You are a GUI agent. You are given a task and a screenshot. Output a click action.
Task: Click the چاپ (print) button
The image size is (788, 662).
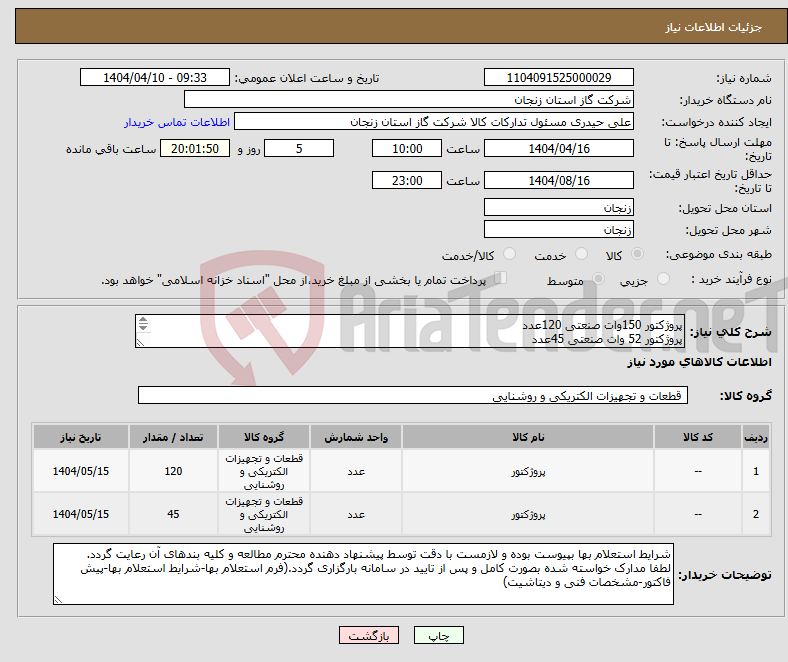click(x=438, y=635)
